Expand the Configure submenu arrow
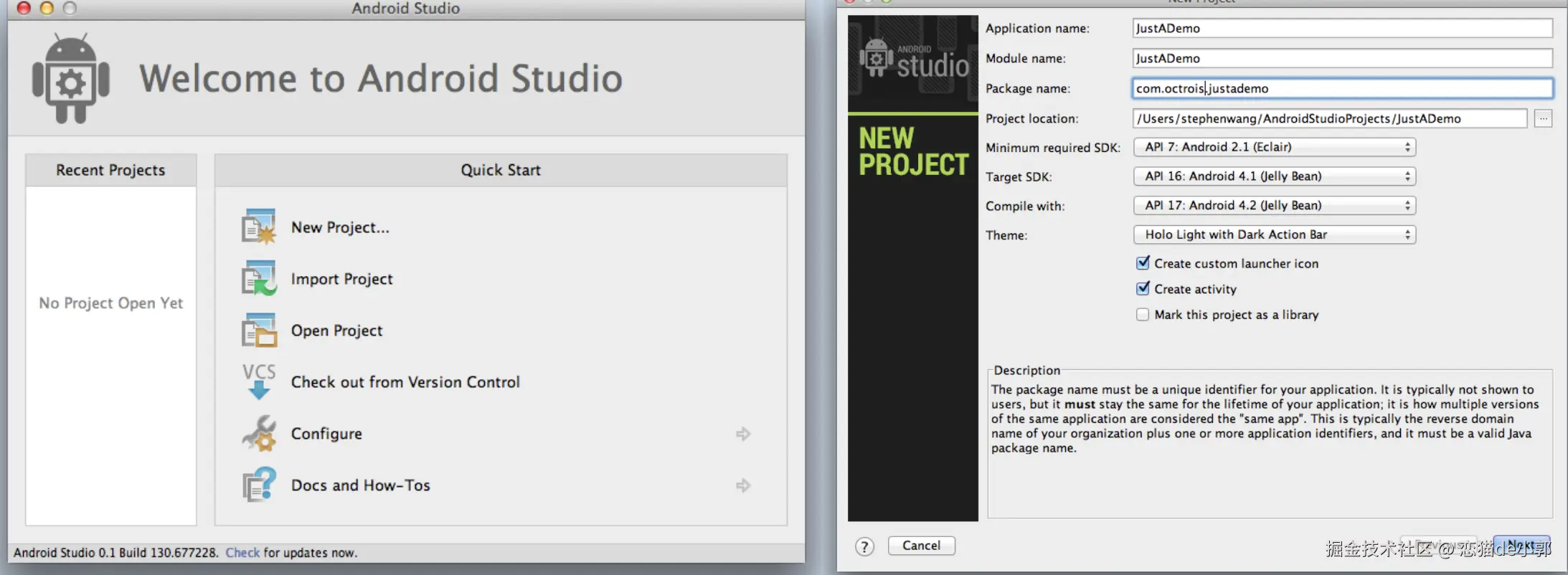The image size is (1568, 575). (x=743, y=434)
